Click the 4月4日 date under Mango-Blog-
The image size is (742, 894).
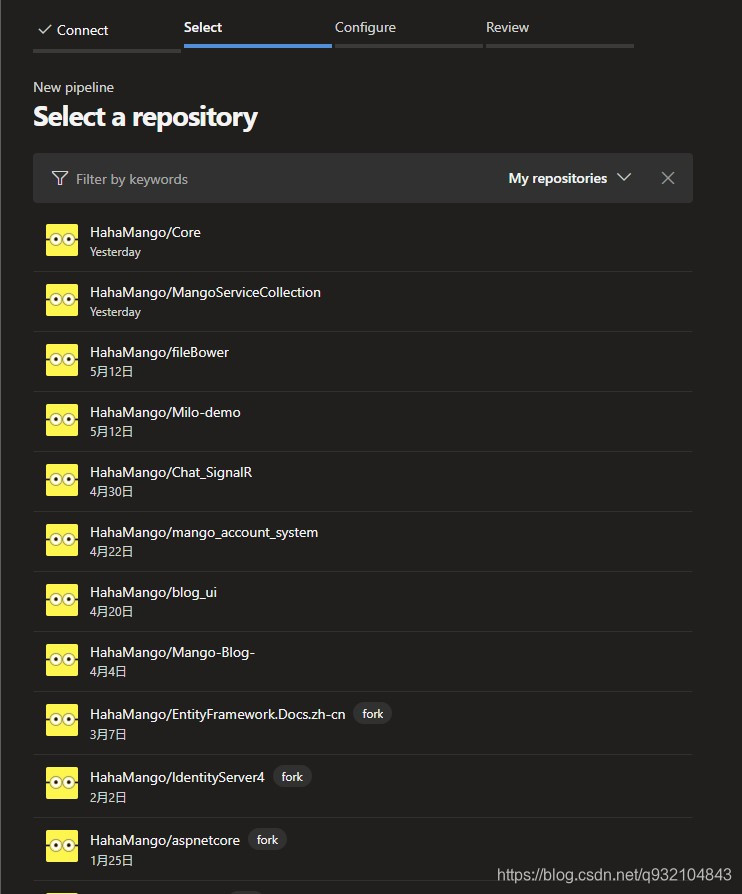point(108,672)
